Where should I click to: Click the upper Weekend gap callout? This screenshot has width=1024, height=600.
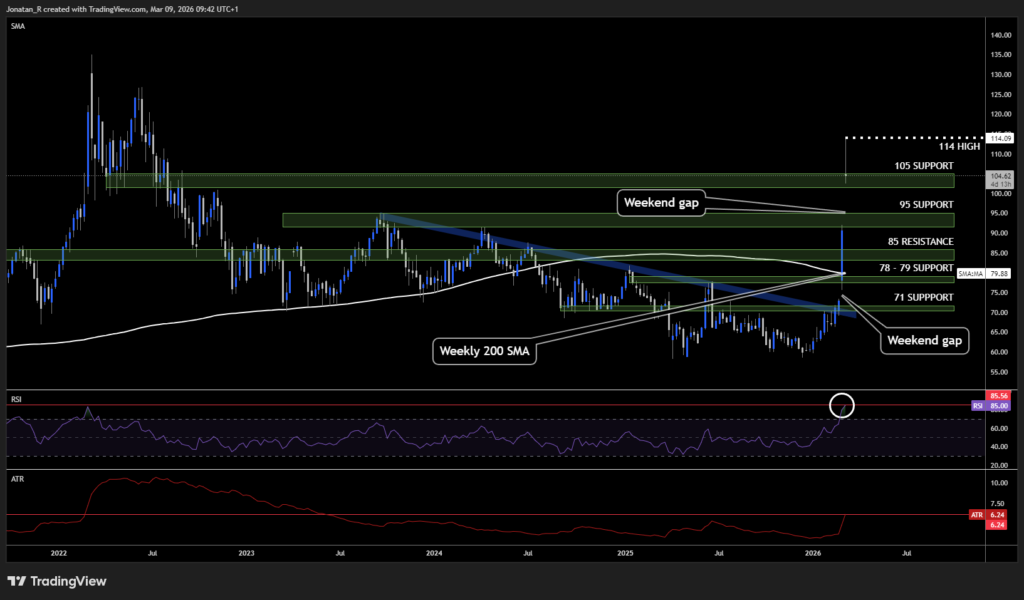(662, 203)
